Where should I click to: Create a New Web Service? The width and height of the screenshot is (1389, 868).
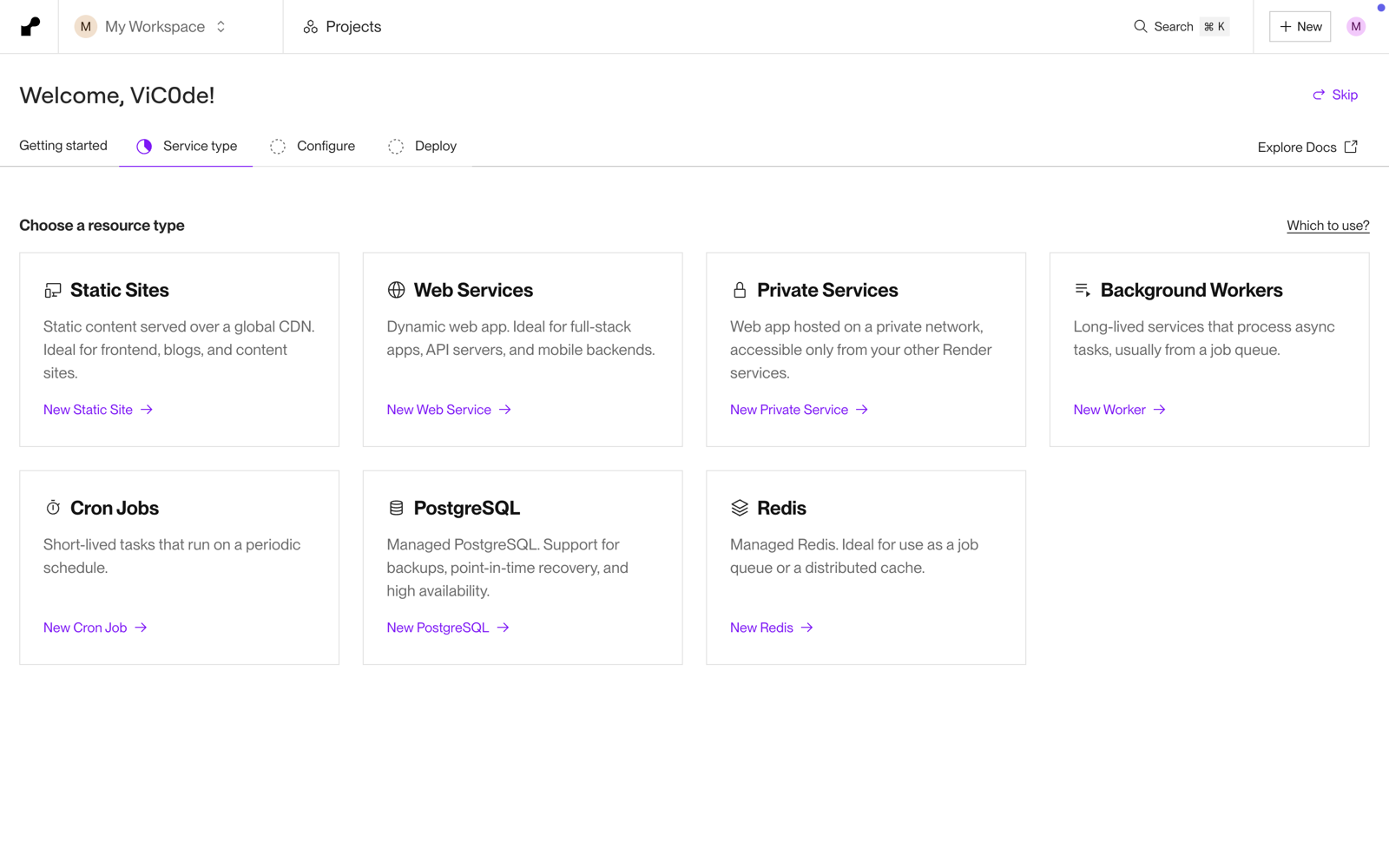pos(449,410)
